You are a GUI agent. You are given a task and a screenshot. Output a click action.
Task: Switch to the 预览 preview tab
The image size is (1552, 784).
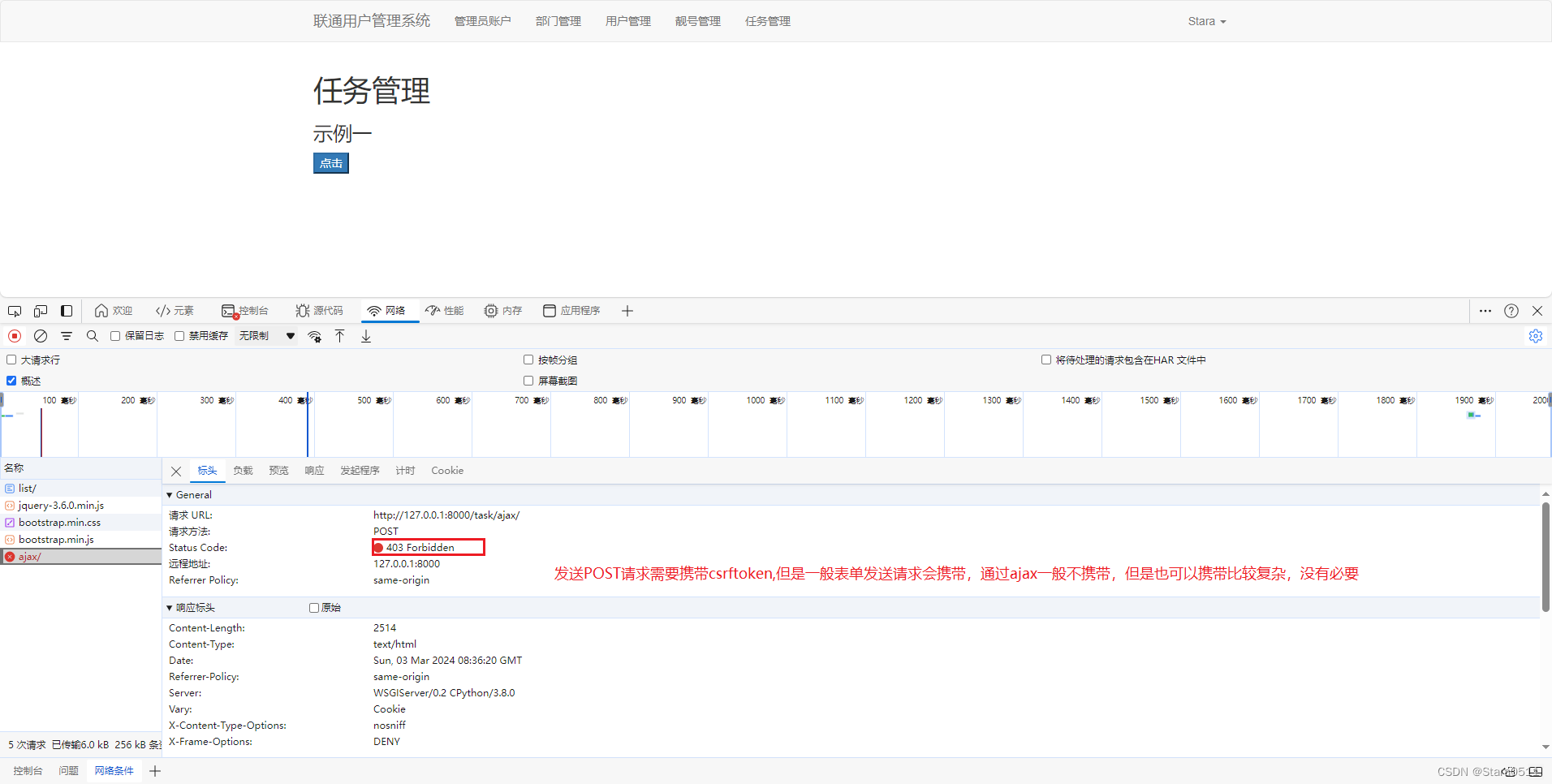[x=278, y=471]
